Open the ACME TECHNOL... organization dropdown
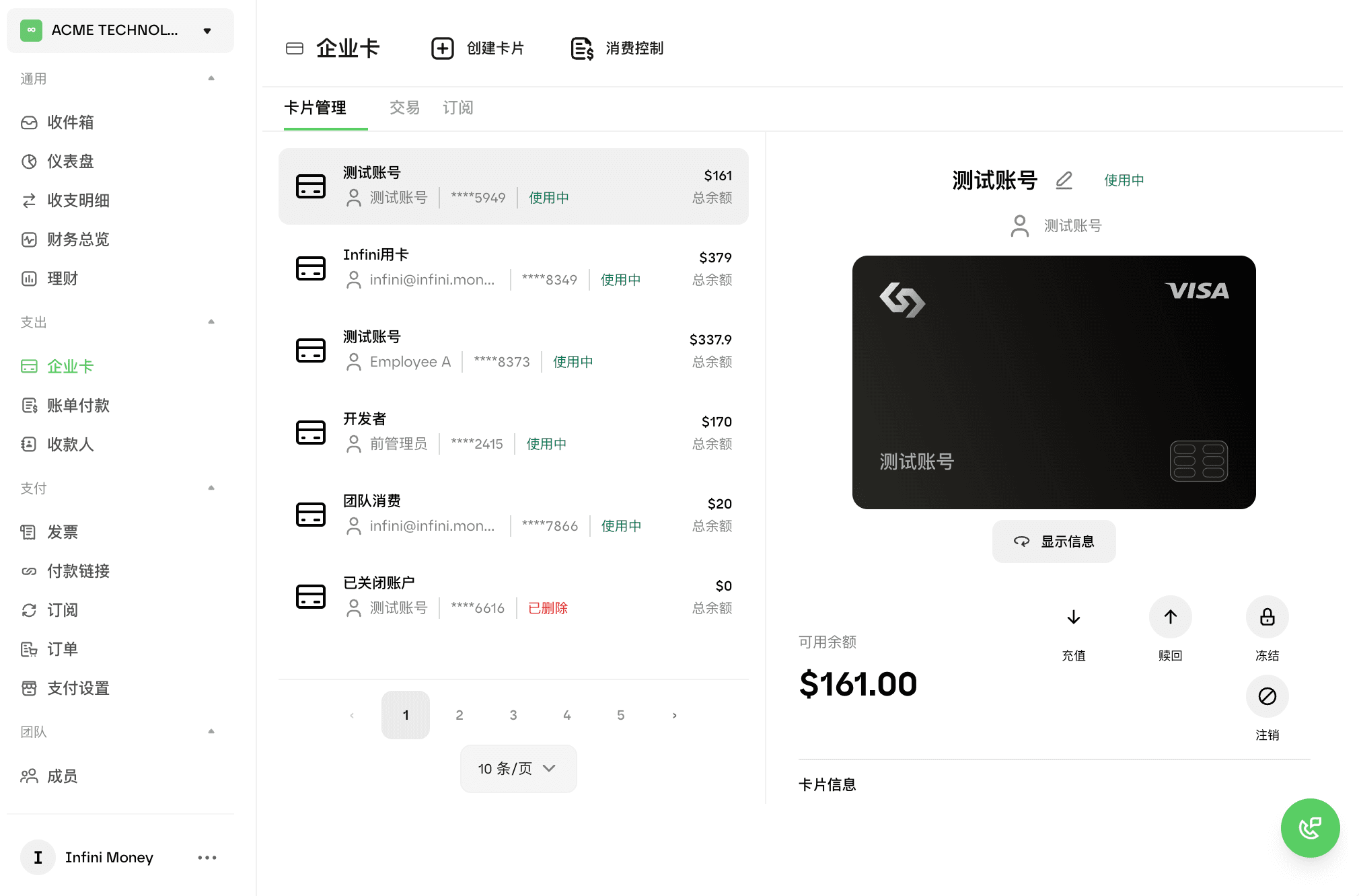The height and width of the screenshot is (896, 1359). click(120, 30)
